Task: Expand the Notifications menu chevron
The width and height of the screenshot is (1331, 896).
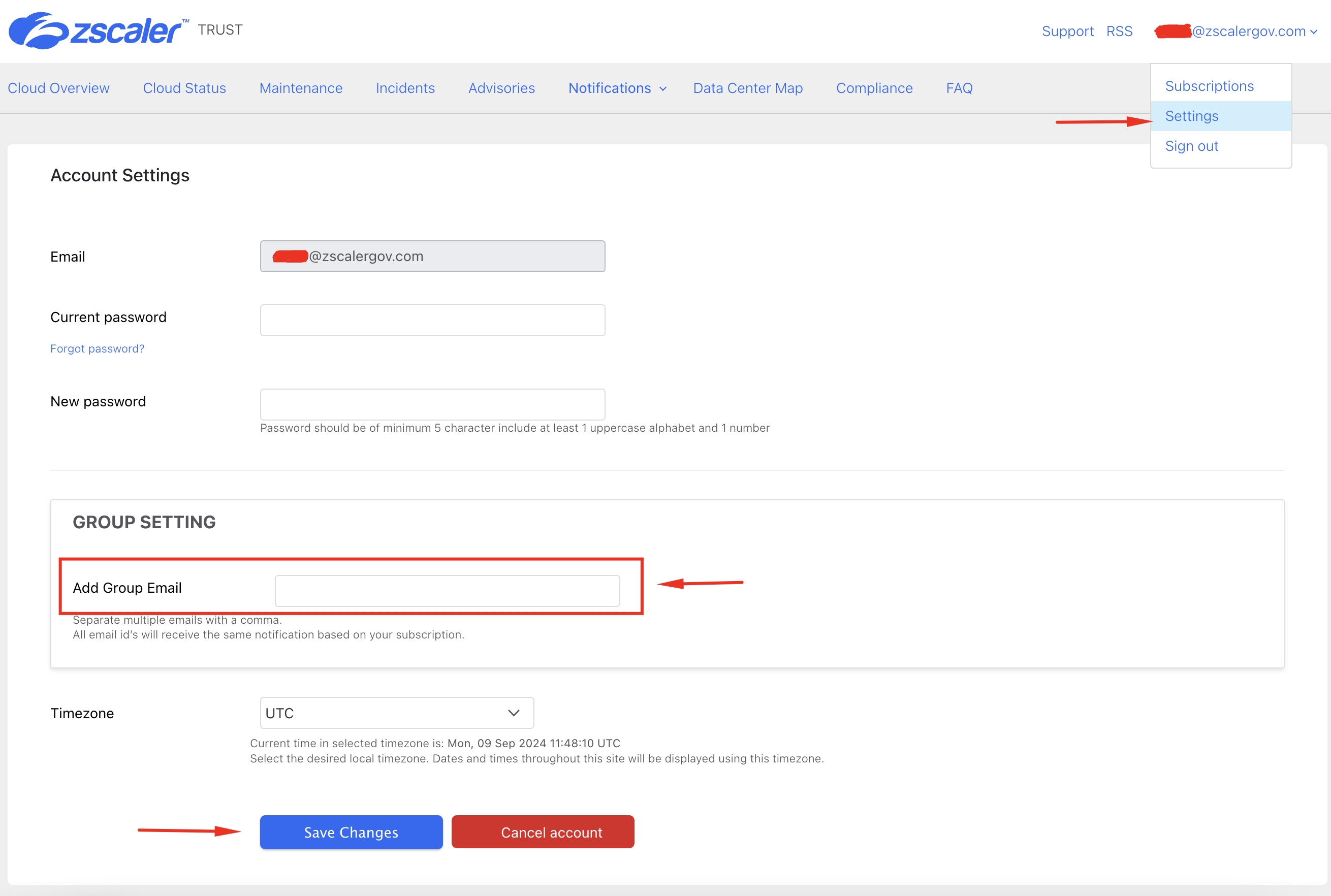Action: coord(663,89)
